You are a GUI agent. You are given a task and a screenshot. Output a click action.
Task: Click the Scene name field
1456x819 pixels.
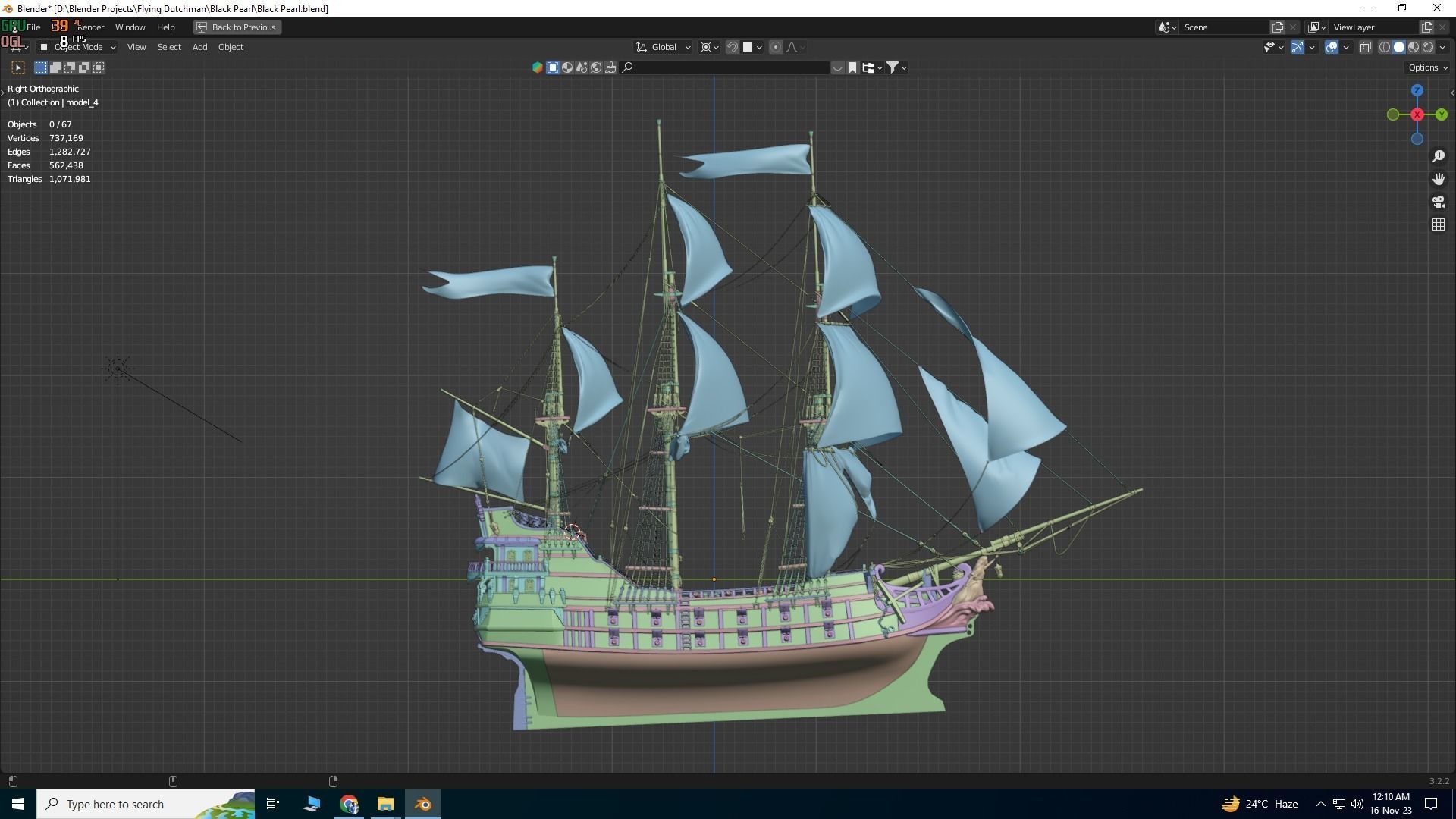[1225, 27]
